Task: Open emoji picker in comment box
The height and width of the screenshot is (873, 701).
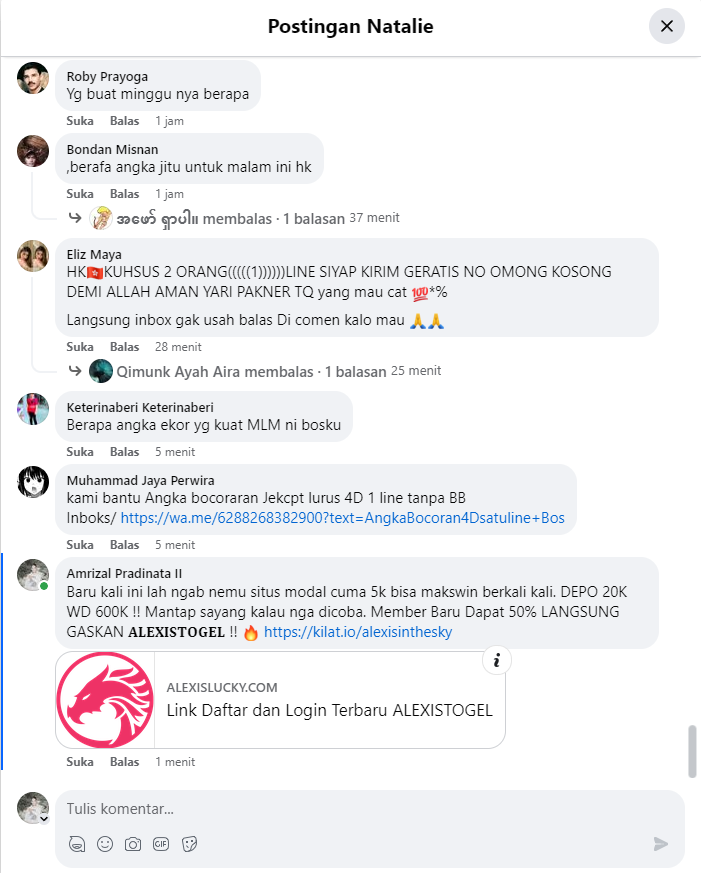Action: tap(105, 844)
